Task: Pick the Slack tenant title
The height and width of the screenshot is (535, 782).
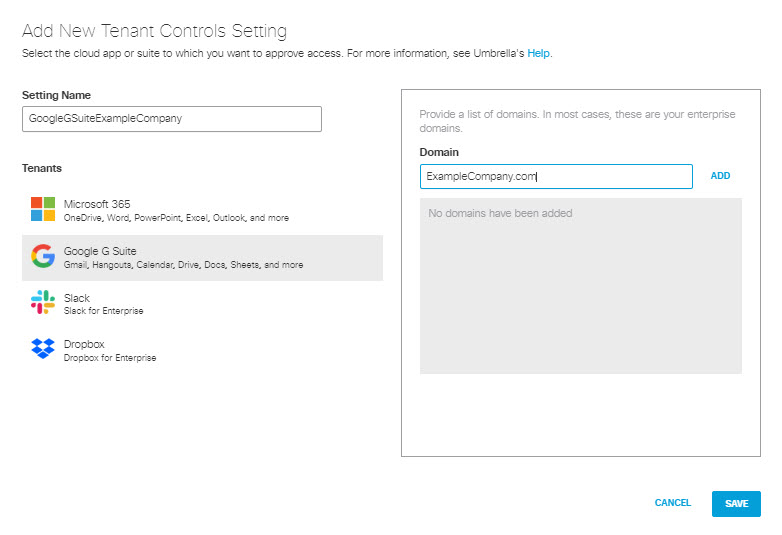Action: (77, 298)
